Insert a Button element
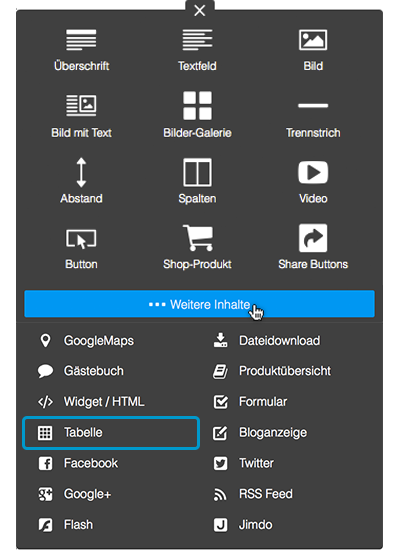Image resolution: width=400 pixels, height=550 pixels. (81, 249)
